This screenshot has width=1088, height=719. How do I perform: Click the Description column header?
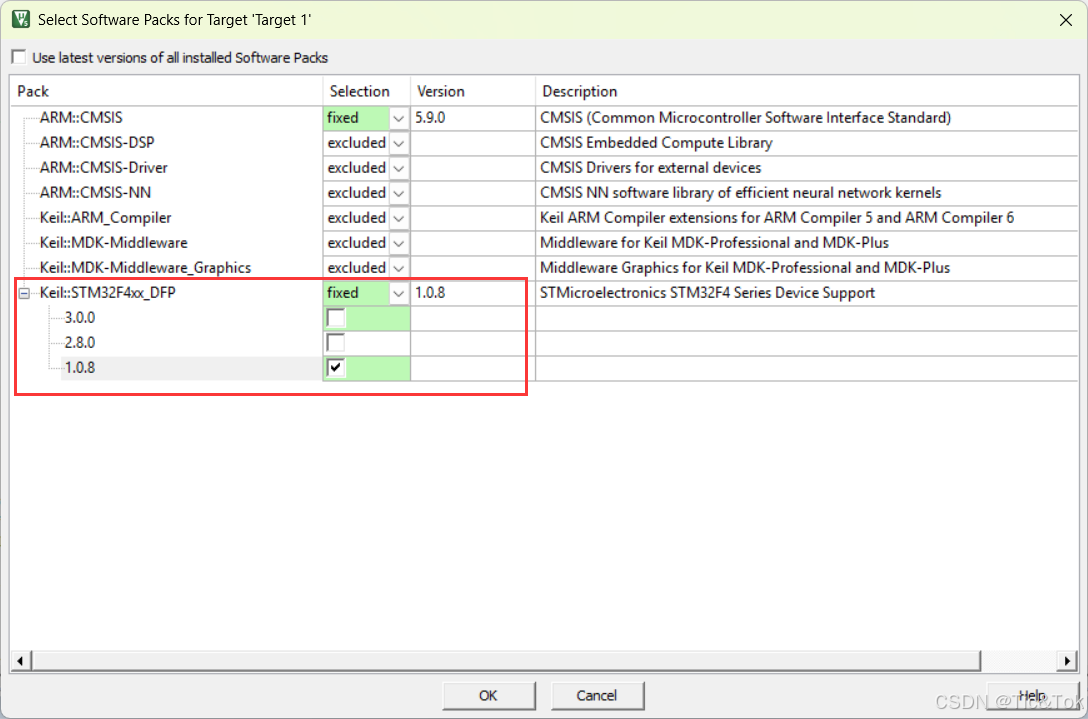tap(806, 92)
